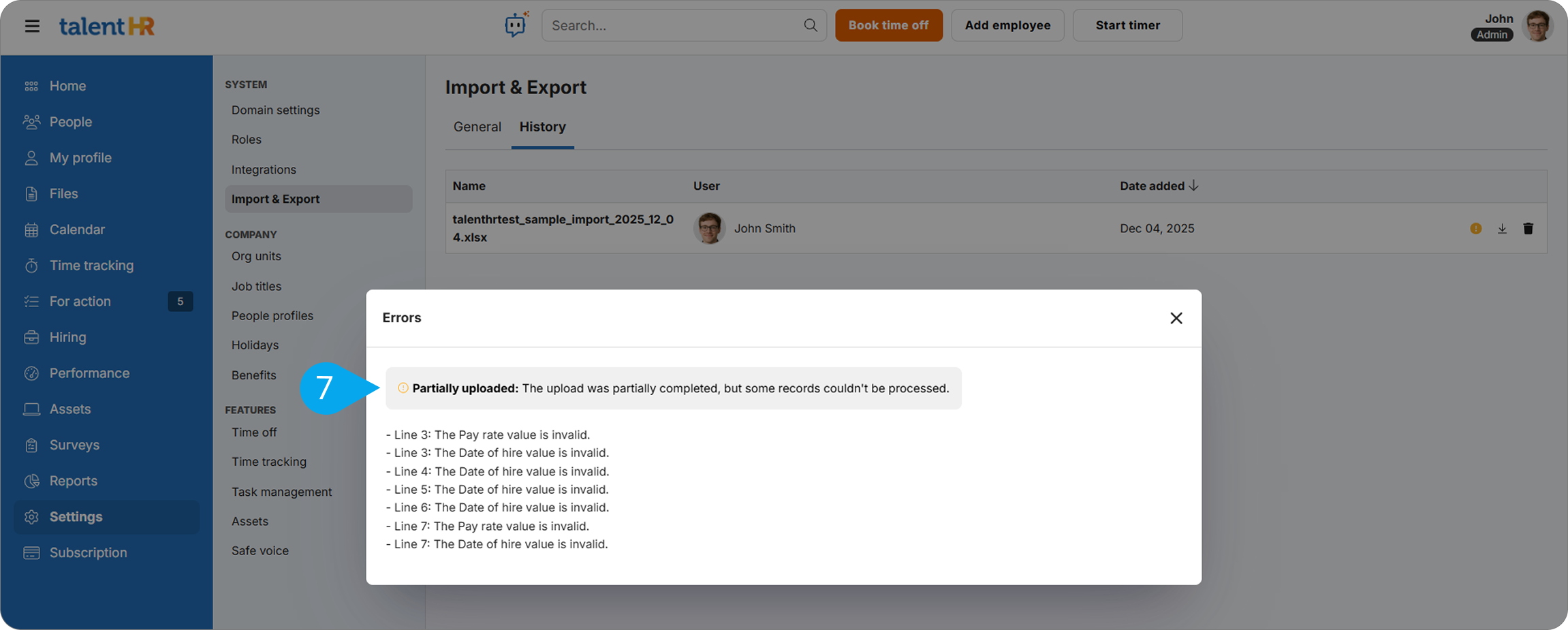Focus the Search input field
This screenshot has width=1568, height=630.
(x=674, y=25)
